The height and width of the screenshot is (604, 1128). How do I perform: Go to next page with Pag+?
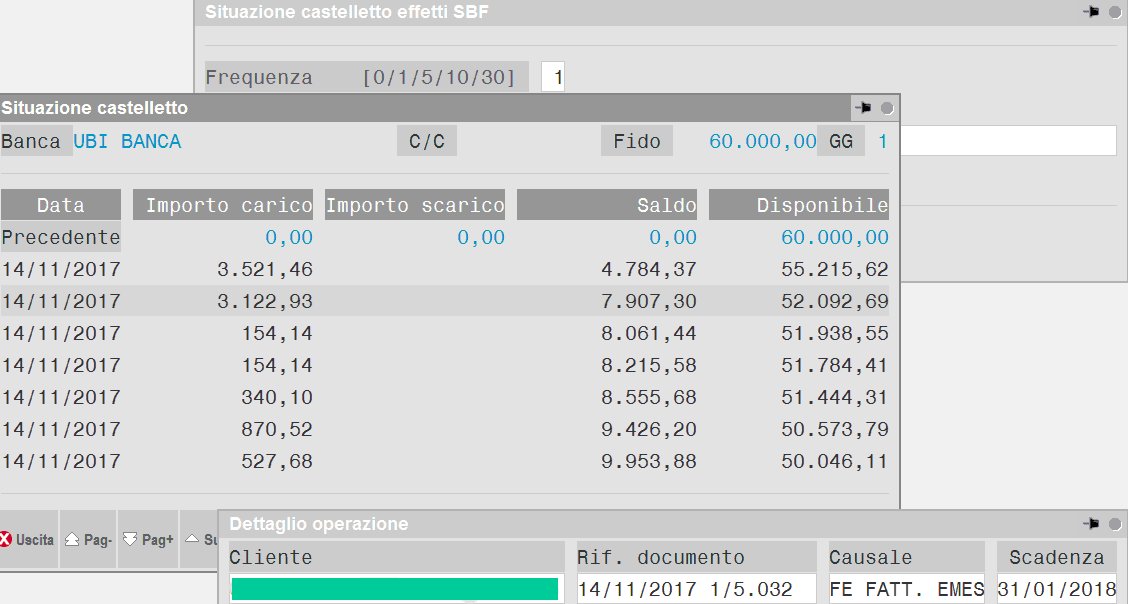[x=147, y=540]
